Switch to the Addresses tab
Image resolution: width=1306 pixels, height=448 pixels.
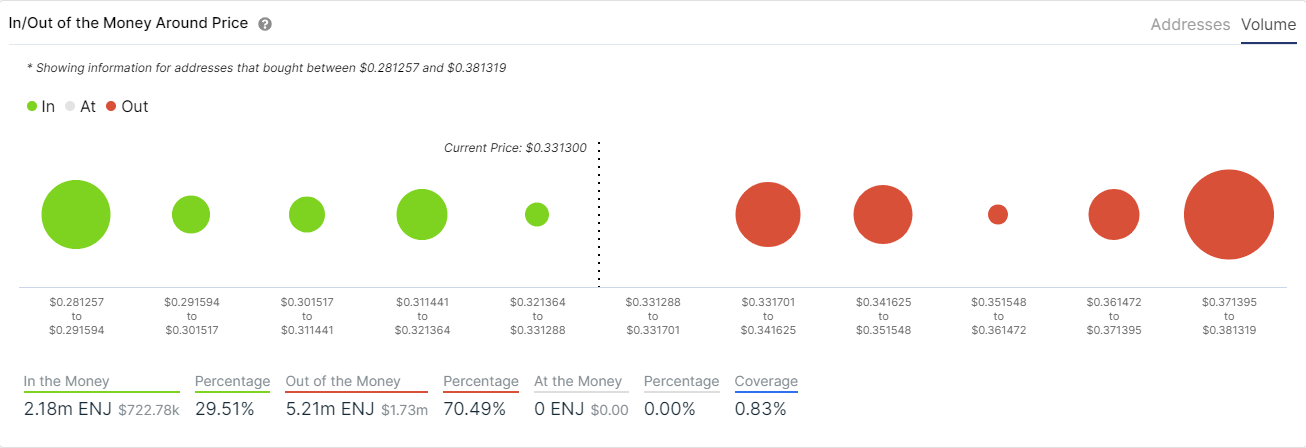point(1190,24)
